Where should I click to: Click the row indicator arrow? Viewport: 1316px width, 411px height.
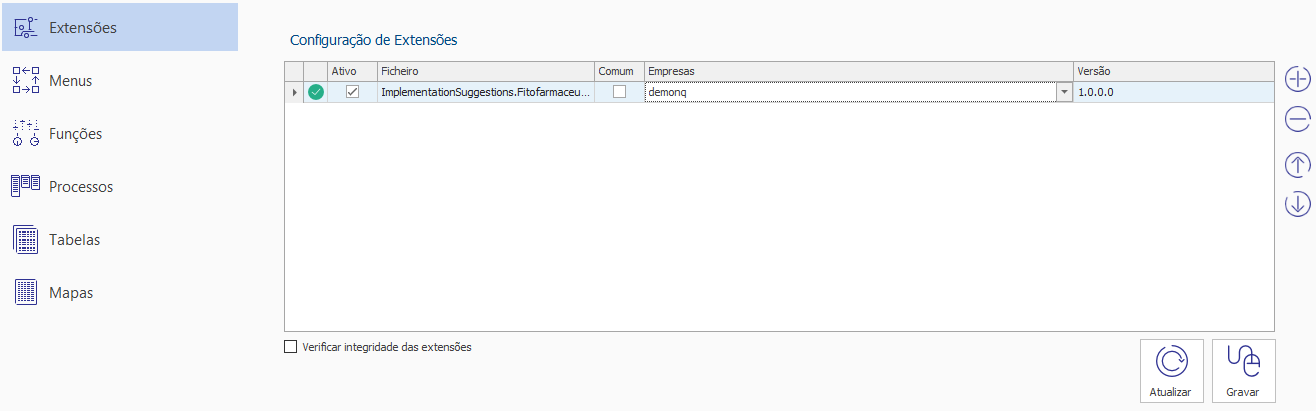[294, 92]
